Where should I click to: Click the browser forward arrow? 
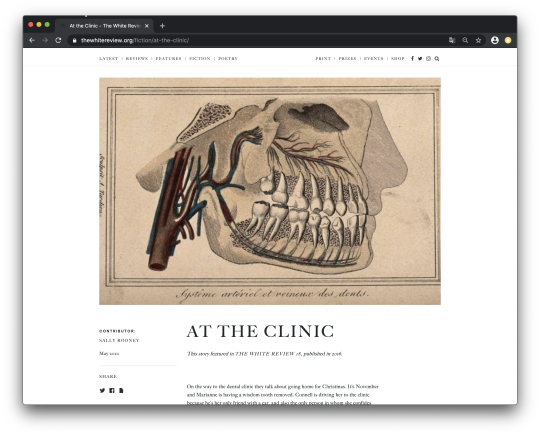[45, 40]
